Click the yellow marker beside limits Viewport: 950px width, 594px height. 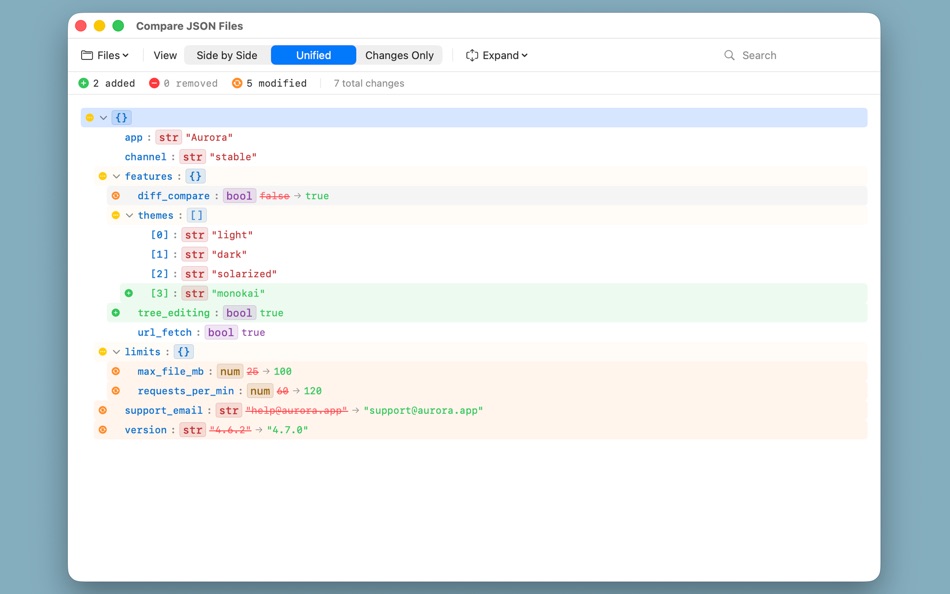(102, 352)
